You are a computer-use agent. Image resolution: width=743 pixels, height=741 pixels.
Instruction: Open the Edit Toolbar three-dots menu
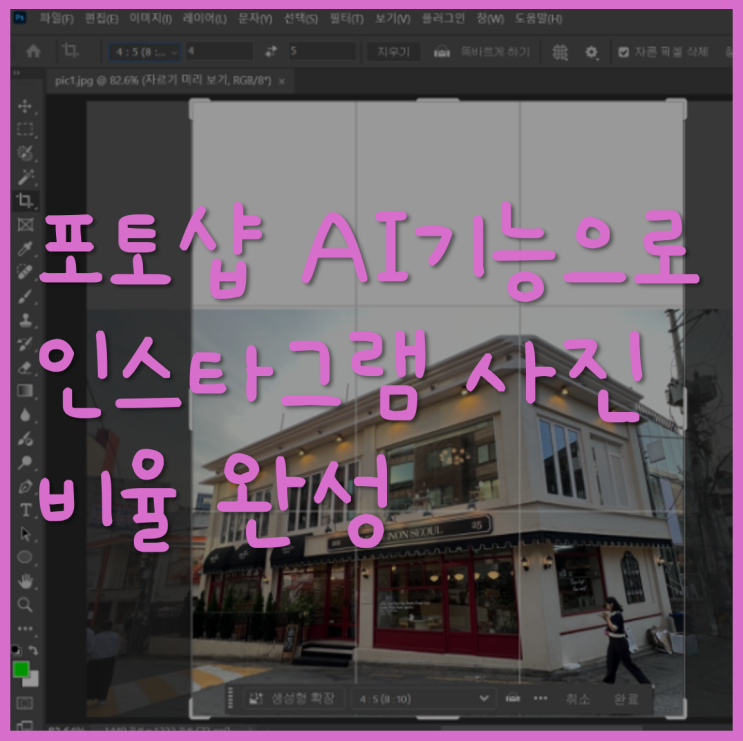pos(25,629)
